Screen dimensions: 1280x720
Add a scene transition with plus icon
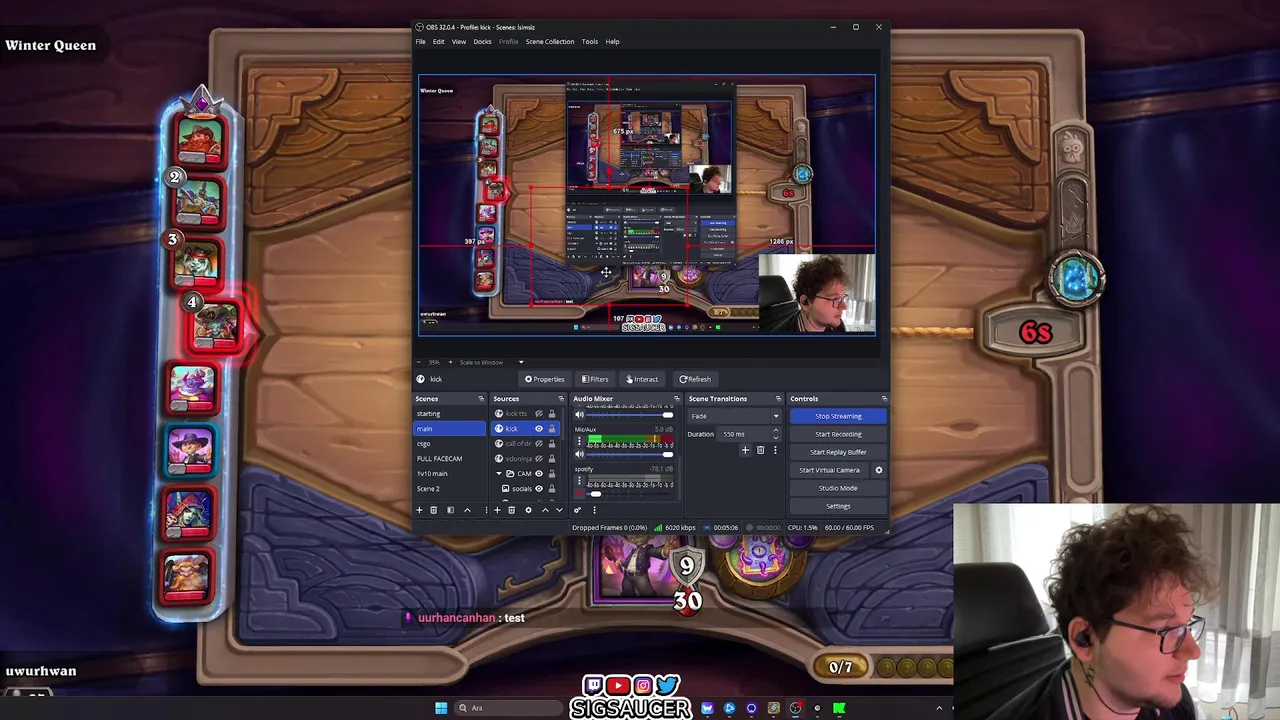(745, 451)
